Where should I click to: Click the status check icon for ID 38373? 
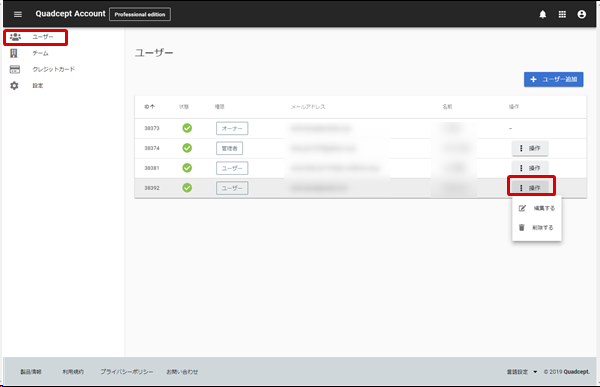point(187,128)
